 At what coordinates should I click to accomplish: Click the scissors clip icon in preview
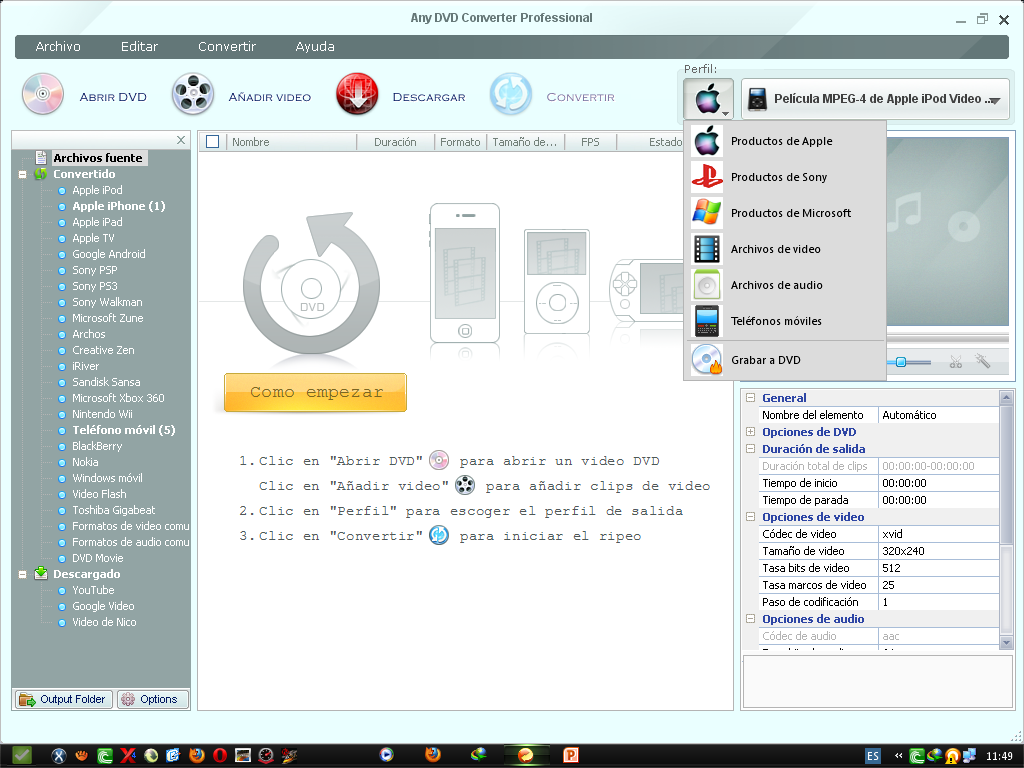(956, 362)
